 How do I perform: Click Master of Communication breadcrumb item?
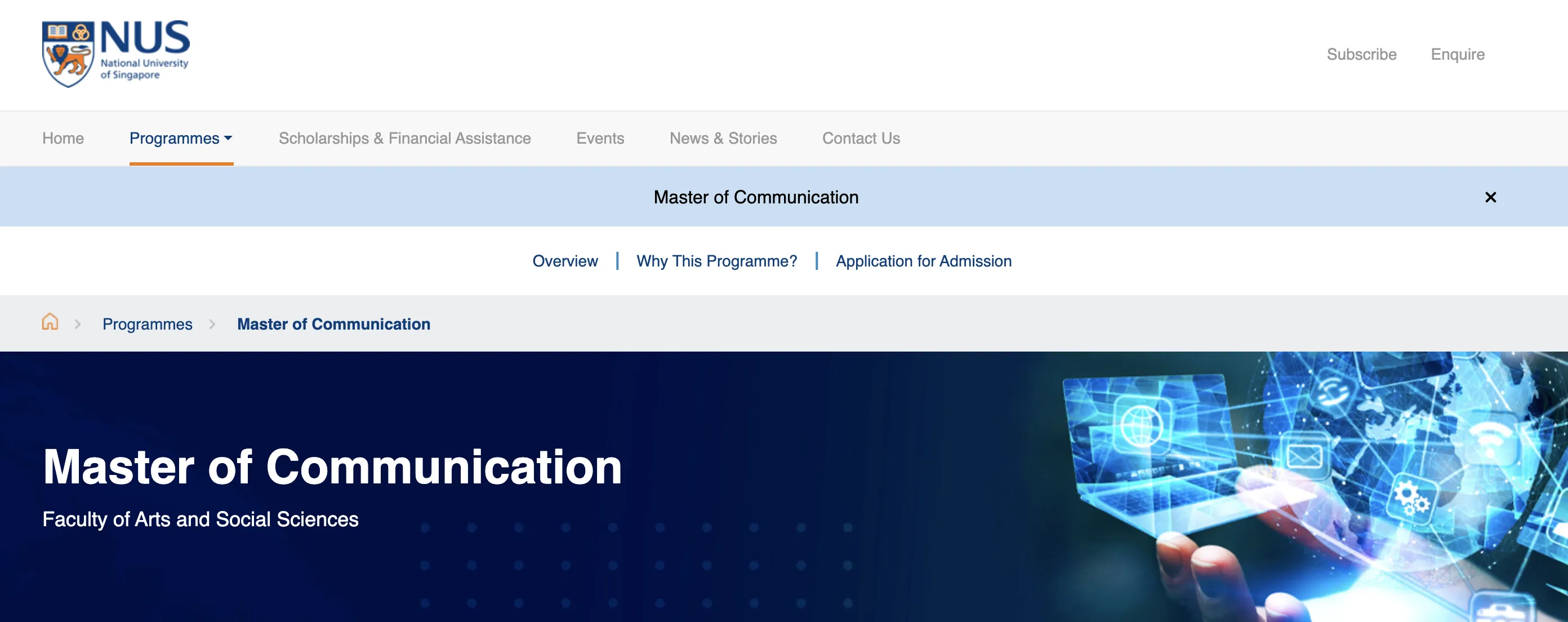click(x=333, y=324)
